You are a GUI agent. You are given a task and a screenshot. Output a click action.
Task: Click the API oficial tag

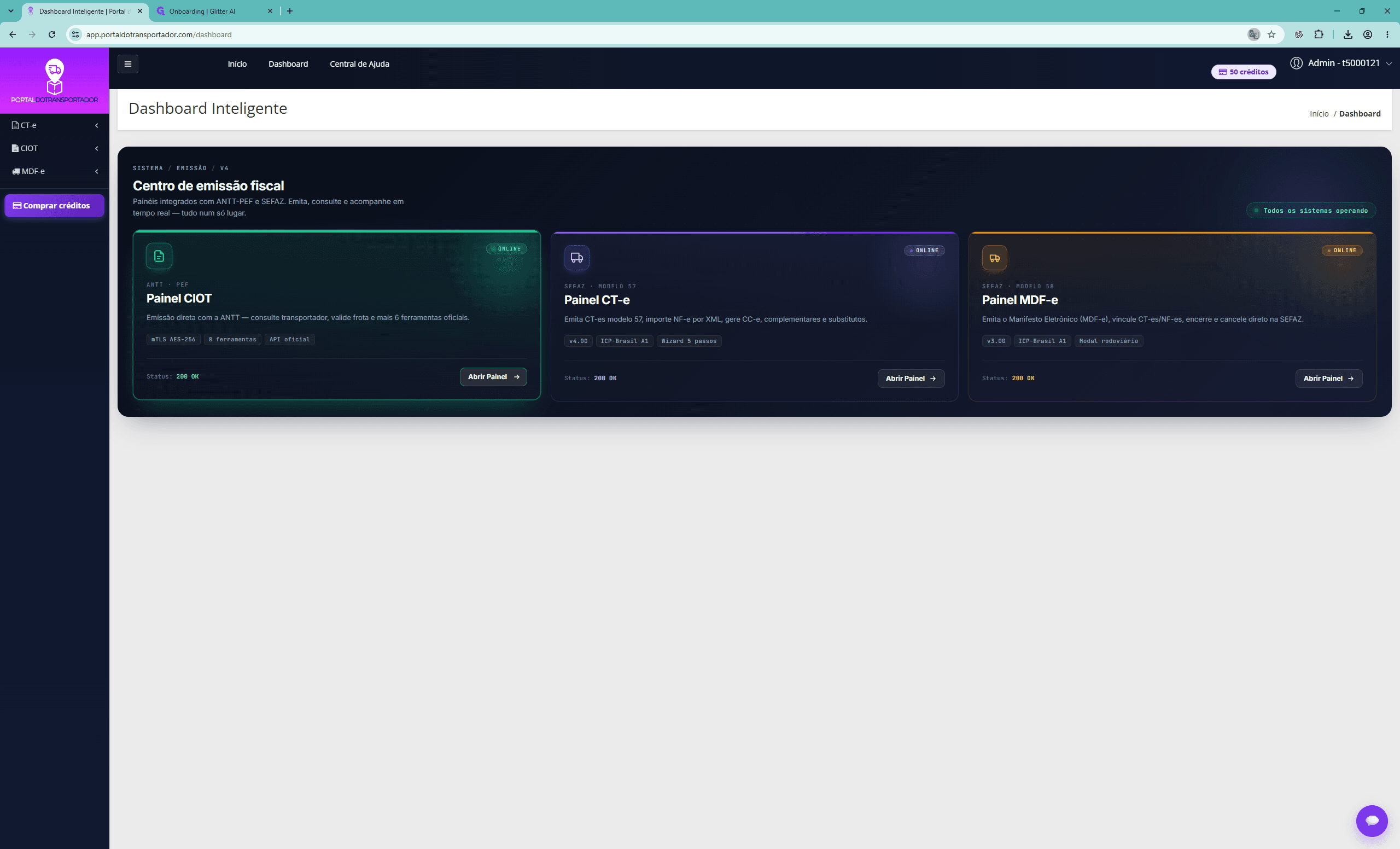290,340
